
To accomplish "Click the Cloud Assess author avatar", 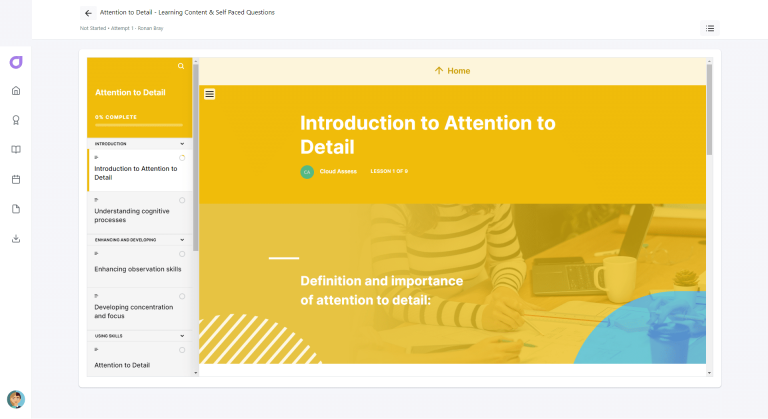I will click(x=307, y=172).
